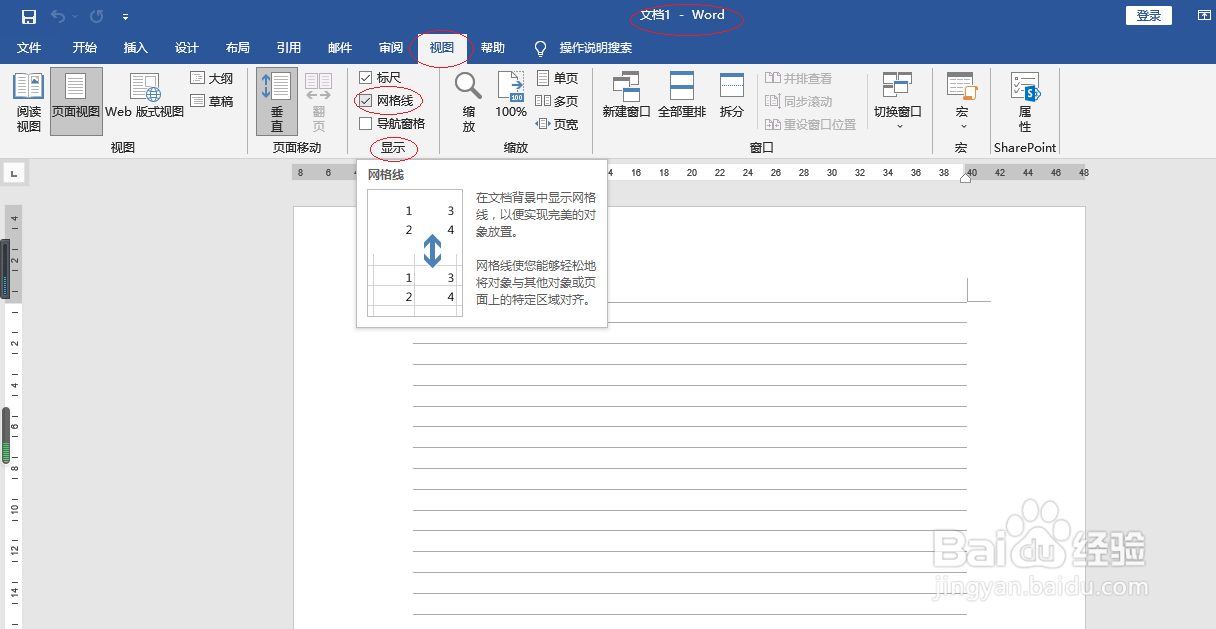The height and width of the screenshot is (629, 1216).
Task: Choose Page Width (页宽) zoom
Action: coord(557,124)
